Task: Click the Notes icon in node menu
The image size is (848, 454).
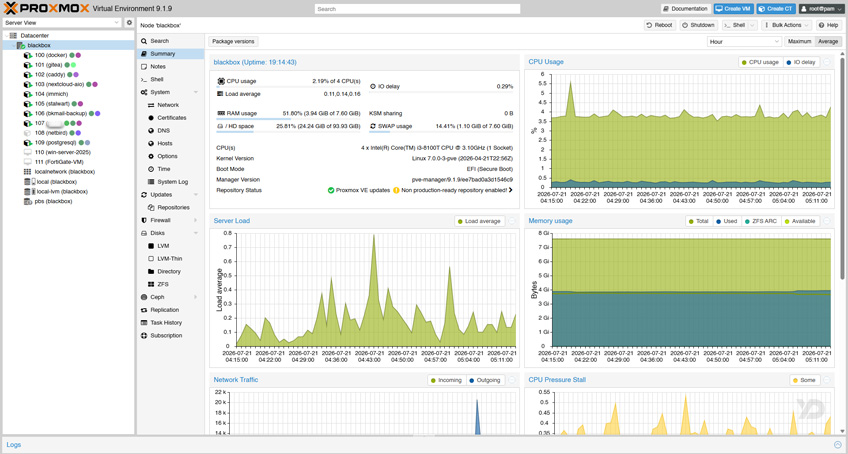Action: click(144, 67)
